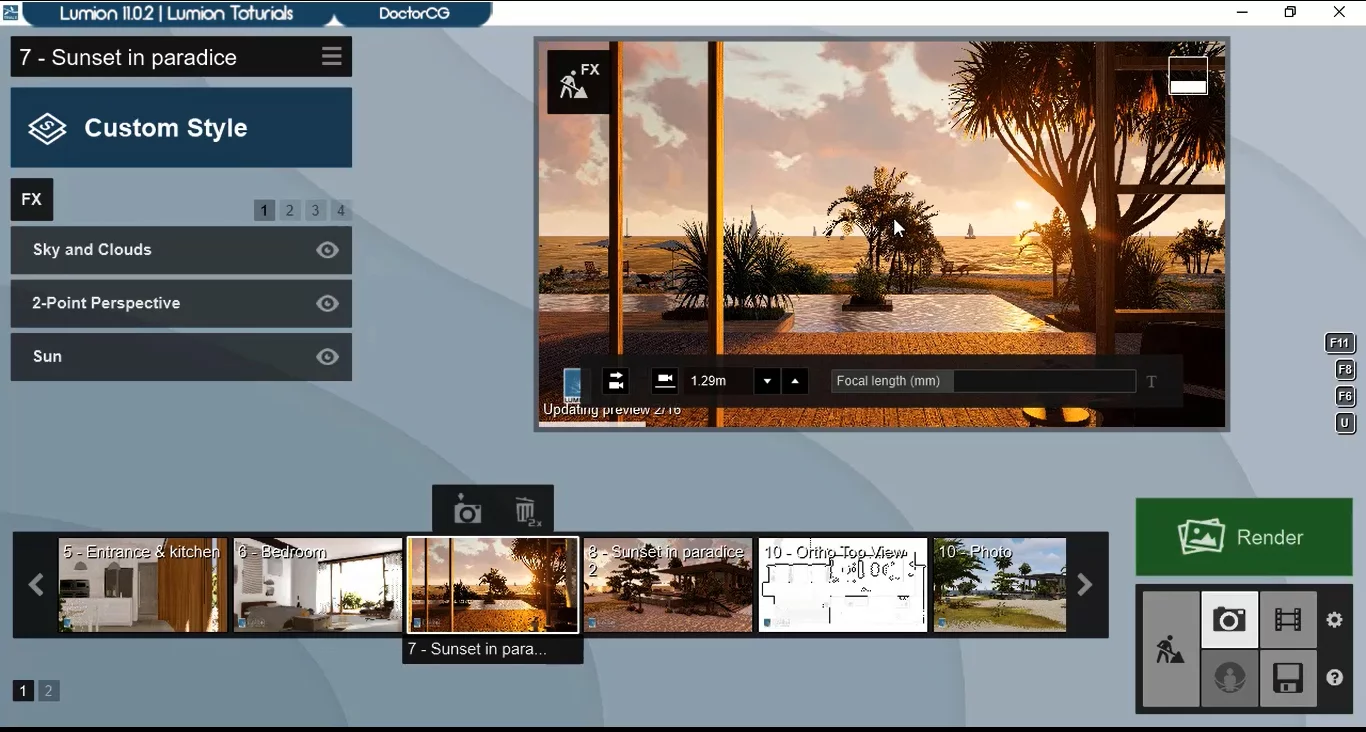
Task: Open the photo options hamburger menu
Action: point(332,57)
